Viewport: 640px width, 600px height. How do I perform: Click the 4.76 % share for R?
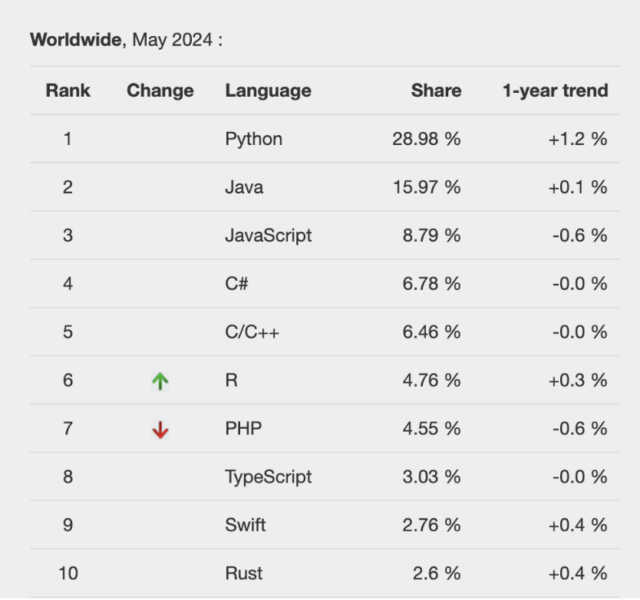[431, 380]
